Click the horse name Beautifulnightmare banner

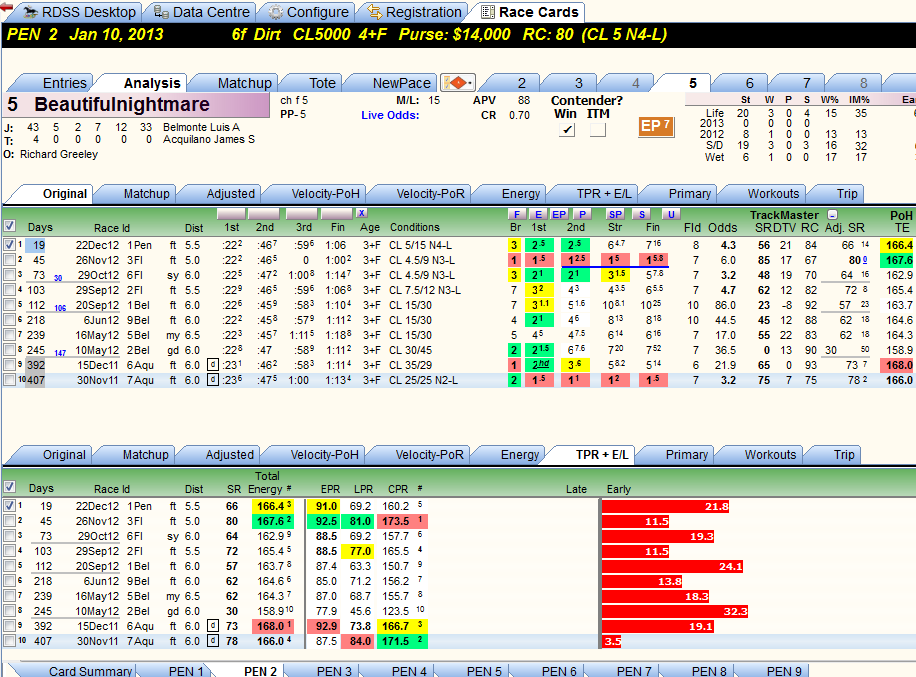point(138,105)
